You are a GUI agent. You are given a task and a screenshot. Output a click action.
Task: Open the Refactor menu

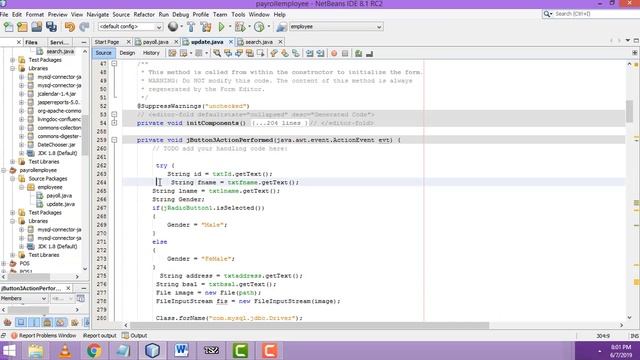click(x=144, y=14)
